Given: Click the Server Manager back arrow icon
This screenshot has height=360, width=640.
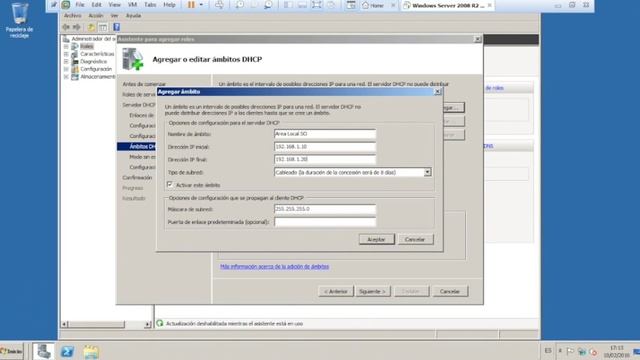Looking at the screenshot, I should [66, 27].
